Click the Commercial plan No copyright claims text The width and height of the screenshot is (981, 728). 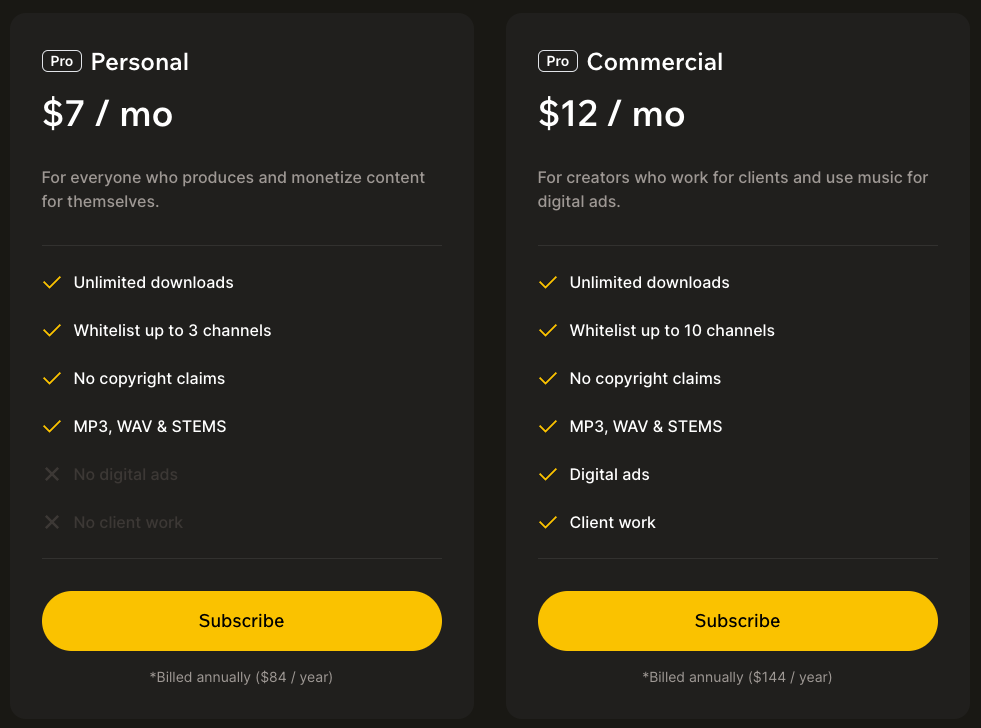click(x=645, y=379)
